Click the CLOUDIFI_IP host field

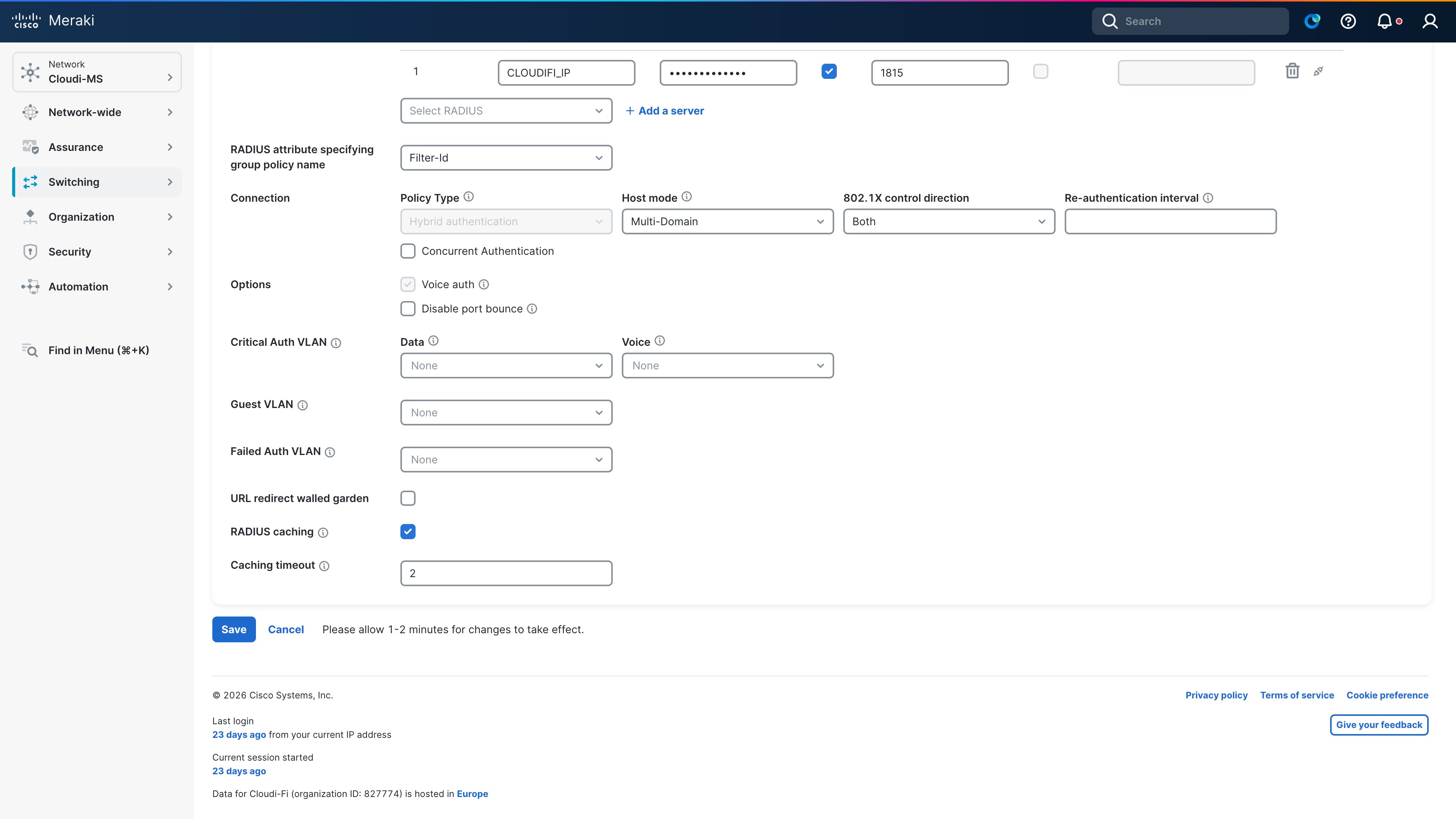(x=566, y=73)
